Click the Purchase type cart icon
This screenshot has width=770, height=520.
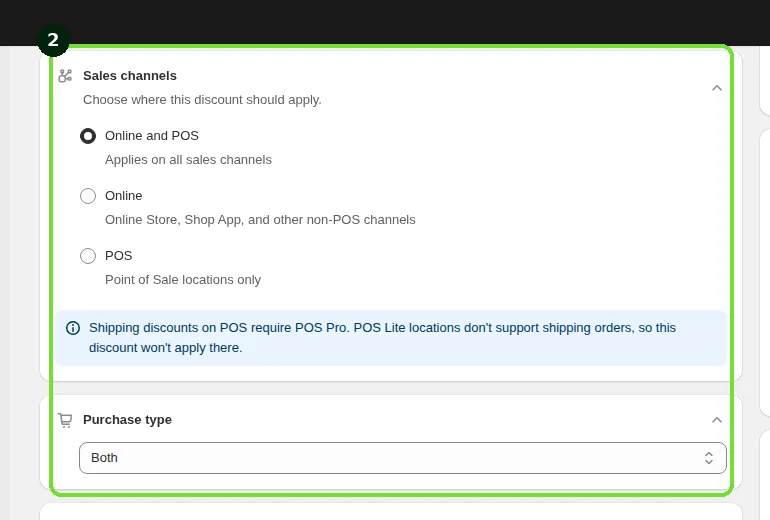click(65, 420)
